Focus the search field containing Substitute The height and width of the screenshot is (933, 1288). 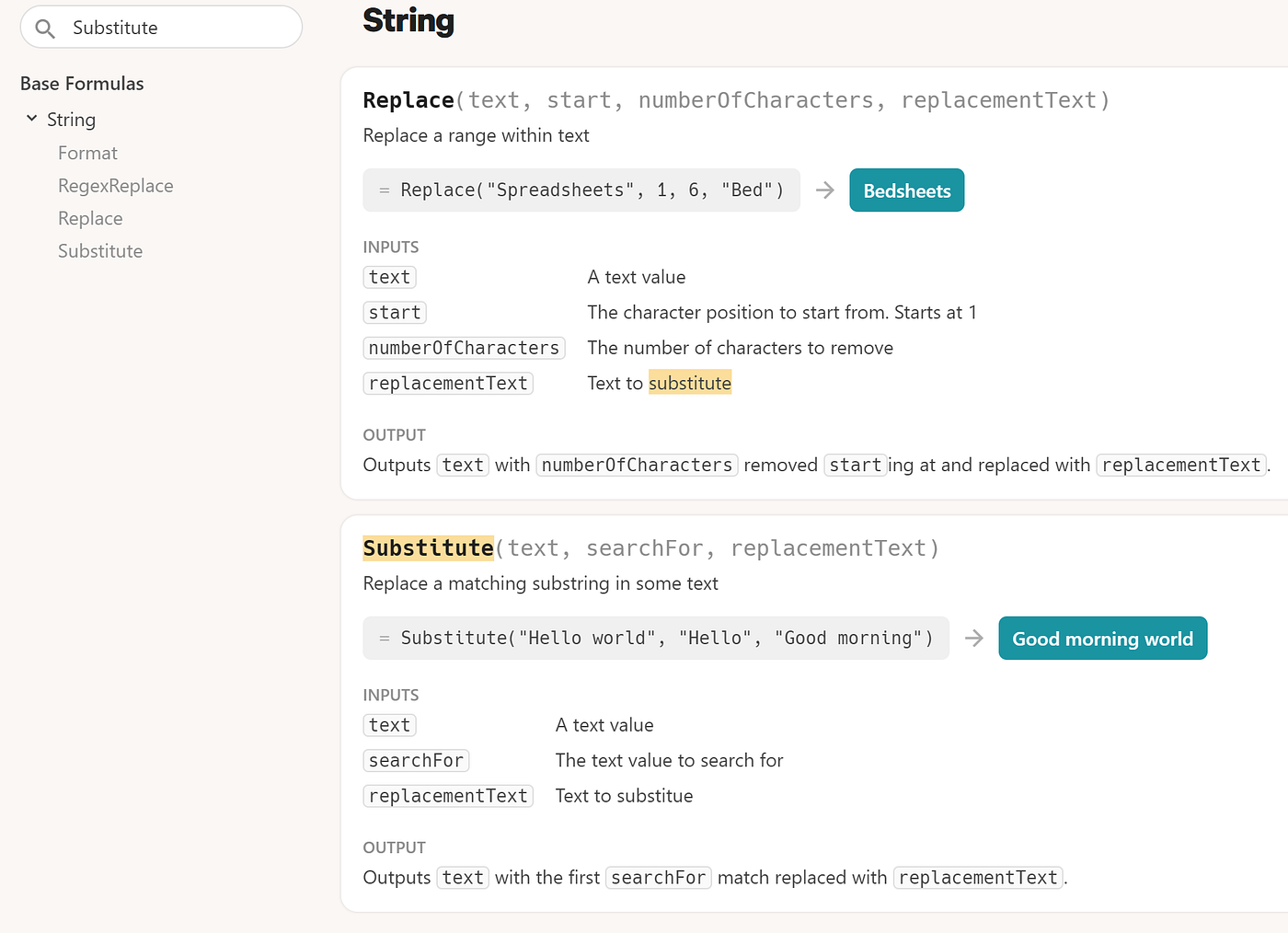coord(161,27)
